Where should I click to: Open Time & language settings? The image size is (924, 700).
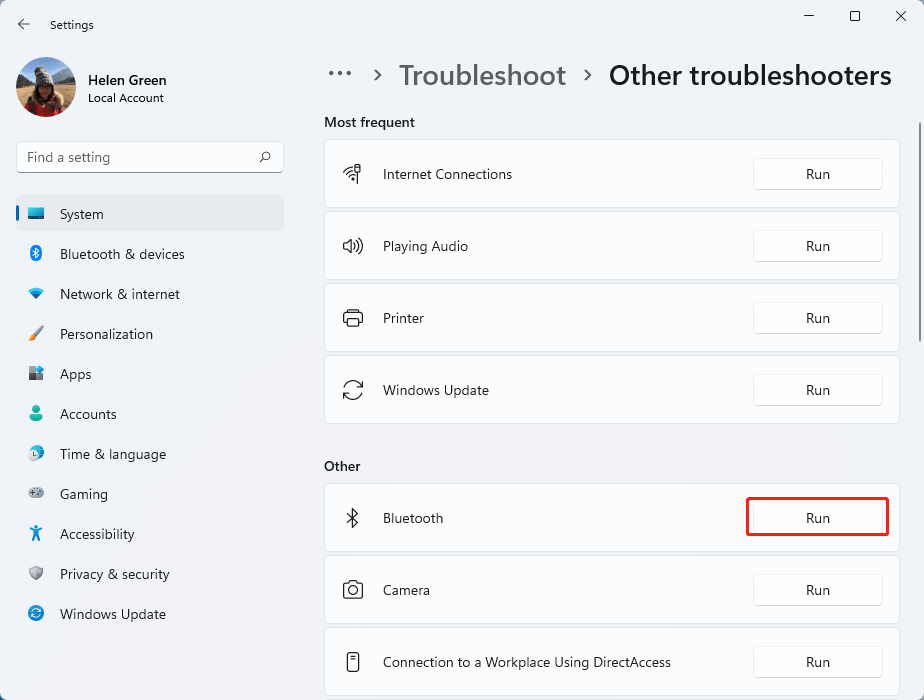pos(150,454)
